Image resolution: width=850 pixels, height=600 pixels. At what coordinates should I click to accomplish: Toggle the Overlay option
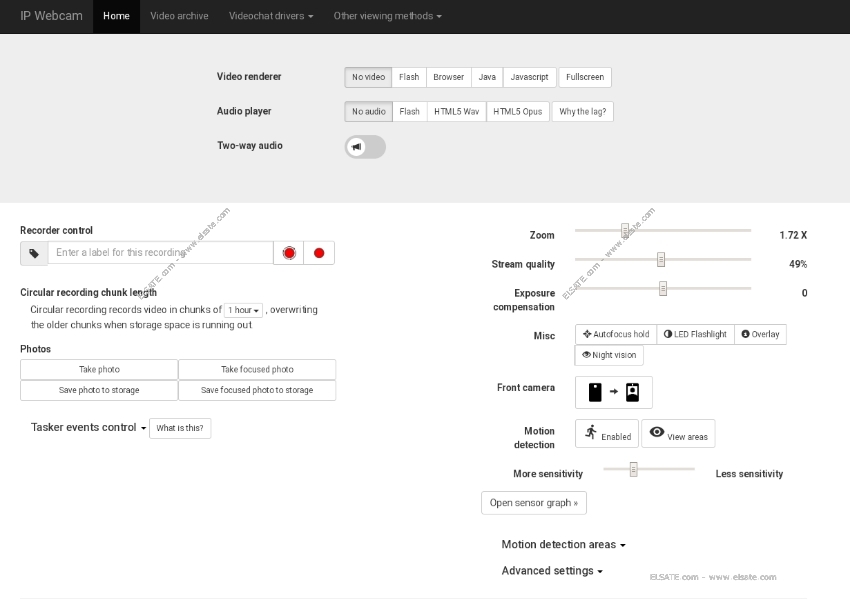click(x=761, y=334)
